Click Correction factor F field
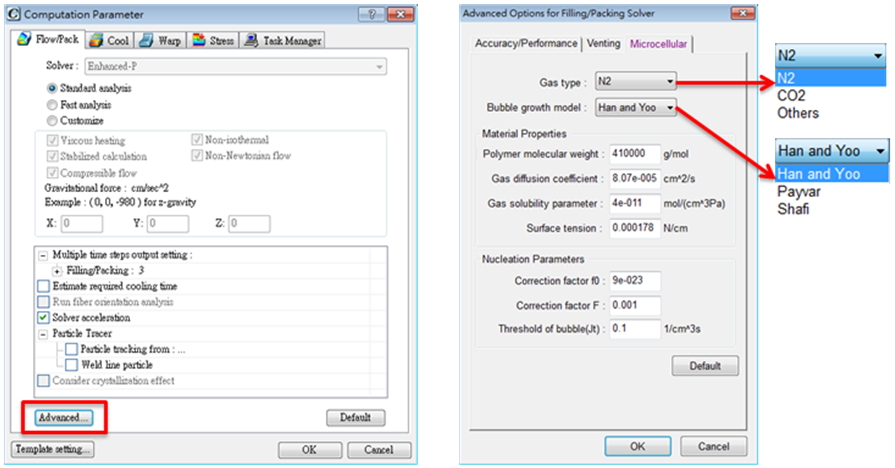This screenshot has height=468, width=895. pyautogui.click(x=635, y=305)
